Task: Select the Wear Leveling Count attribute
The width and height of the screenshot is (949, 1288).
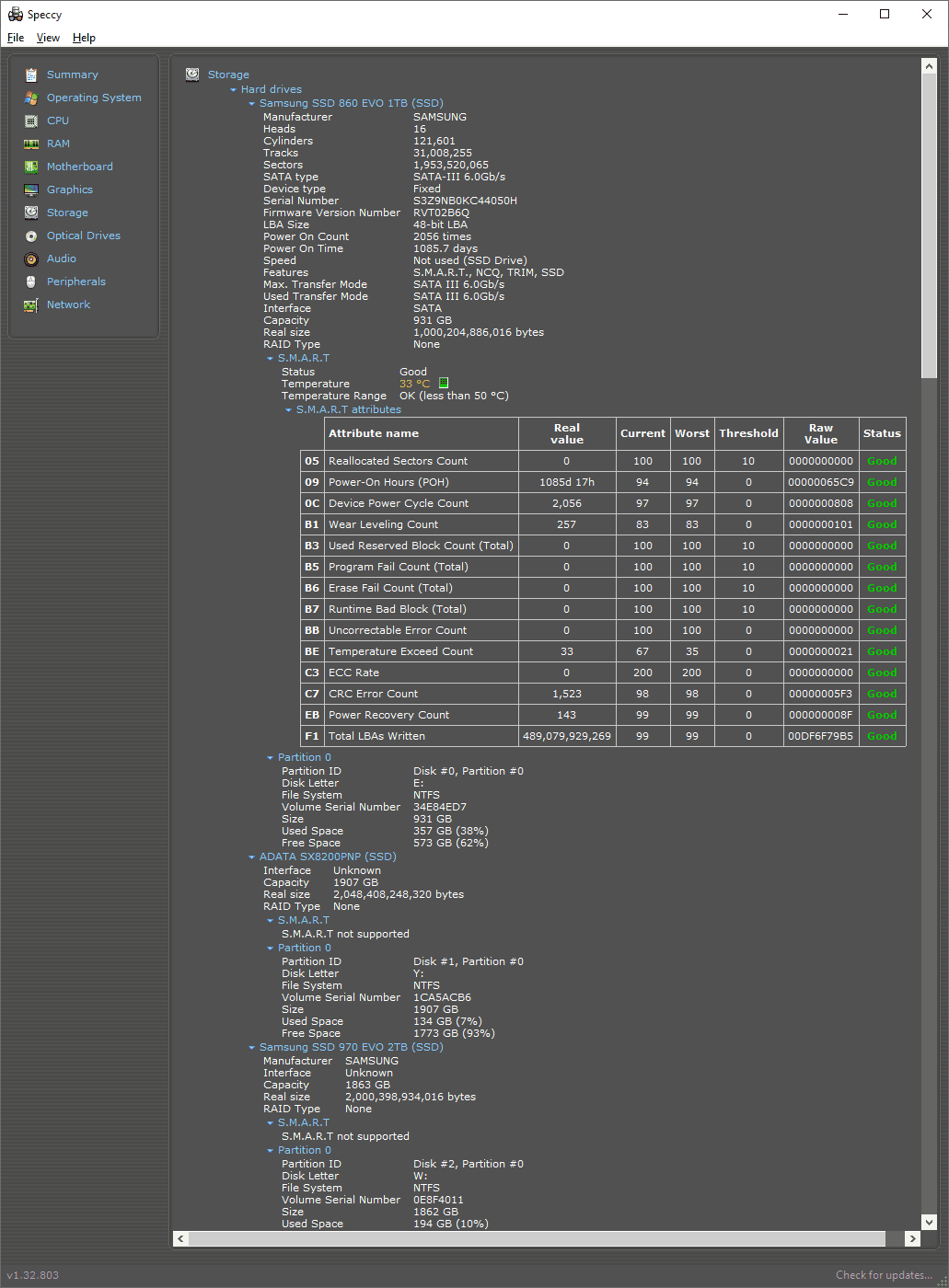Action: (383, 524)
